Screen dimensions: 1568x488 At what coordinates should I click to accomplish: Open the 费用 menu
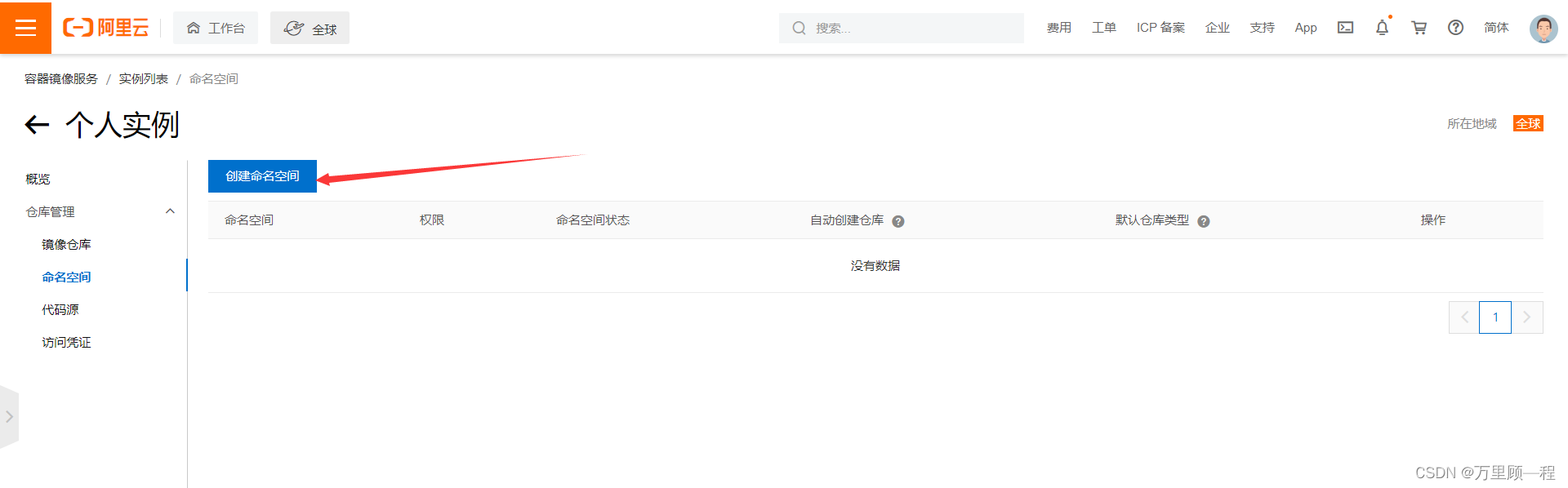click(1058, 28)
